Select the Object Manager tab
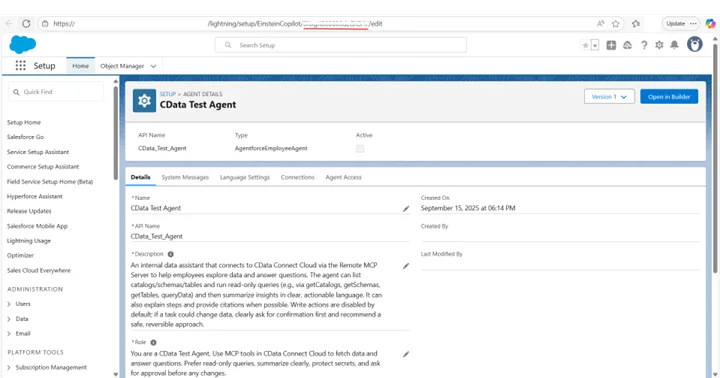Screen dimensions: 720x378 122,66
